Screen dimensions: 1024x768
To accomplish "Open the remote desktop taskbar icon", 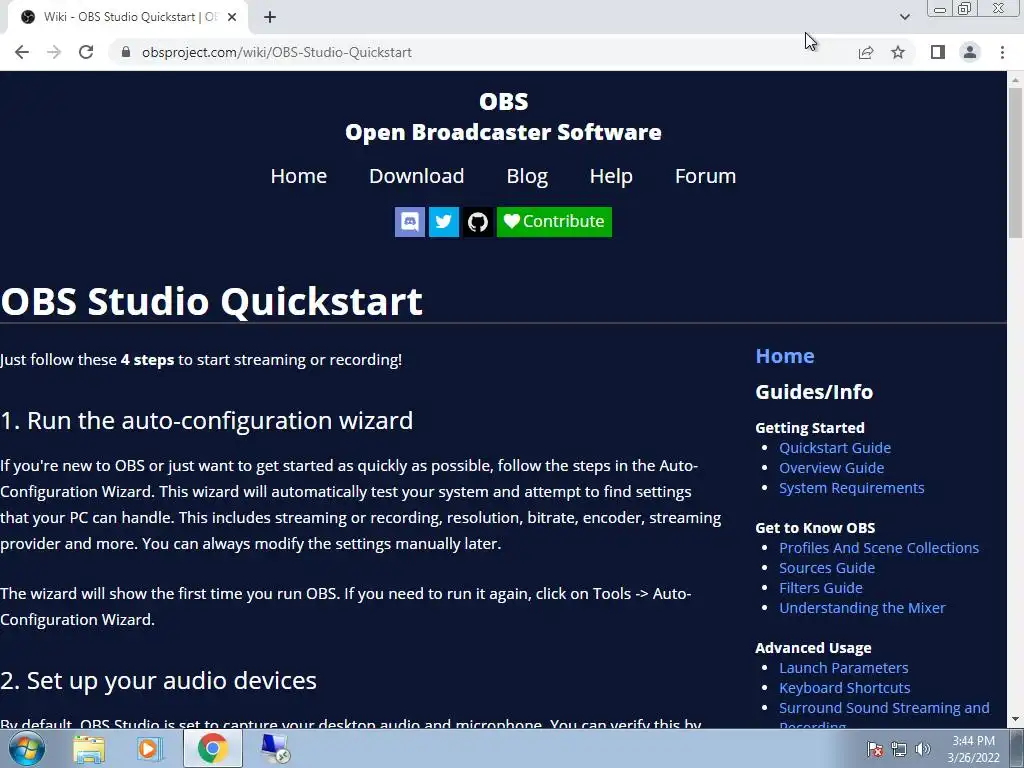I will [x=274, y=748].
